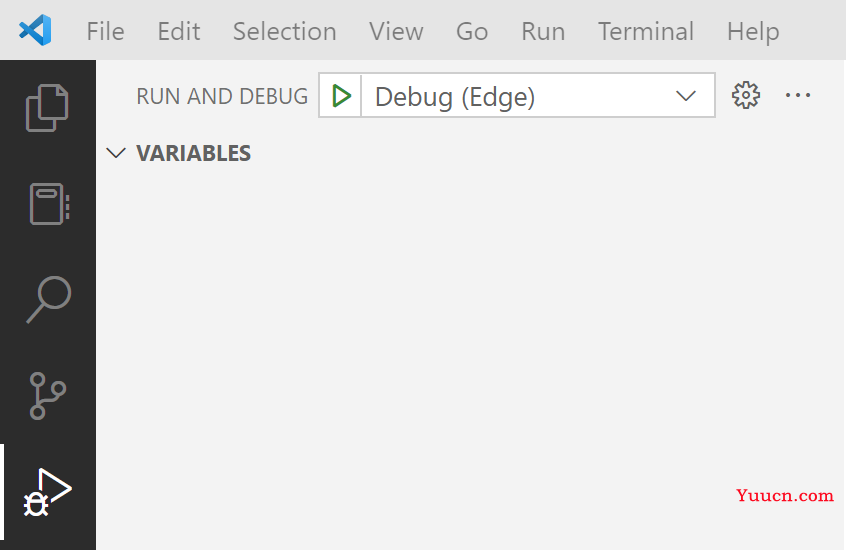The image size is (846, 550).
Task: Open the Terminal menu
Action: click(x=646, y=31)
